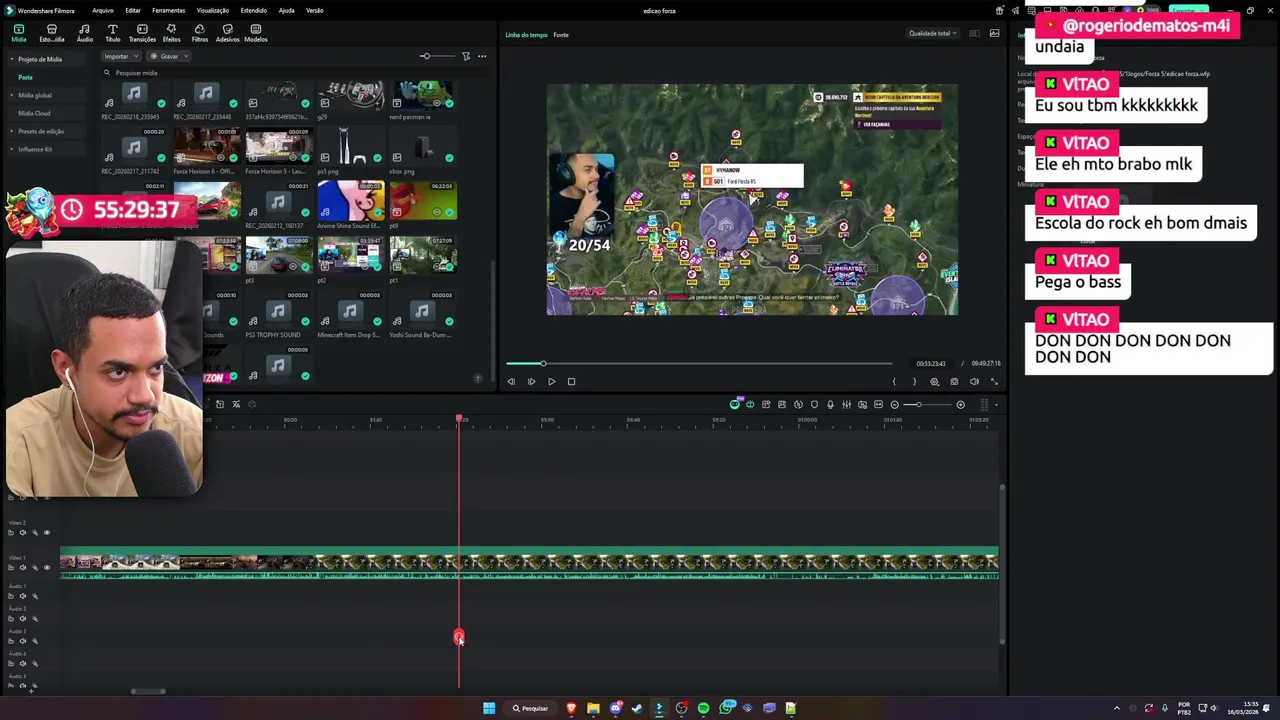Screen dimensions: 1280x720
Task: Expand the Mídia global section
Action: coord(13,95)
